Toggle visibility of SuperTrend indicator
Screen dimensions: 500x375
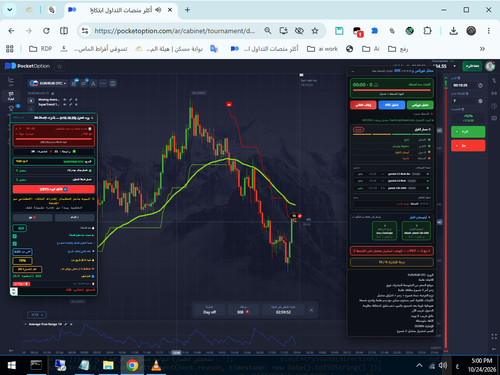pos(65,104)
